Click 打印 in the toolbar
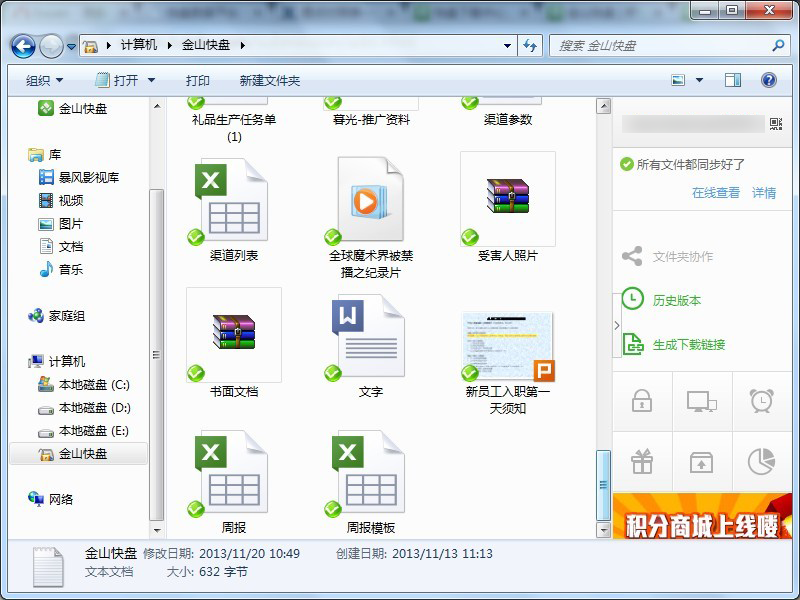 tap(197, 81)
